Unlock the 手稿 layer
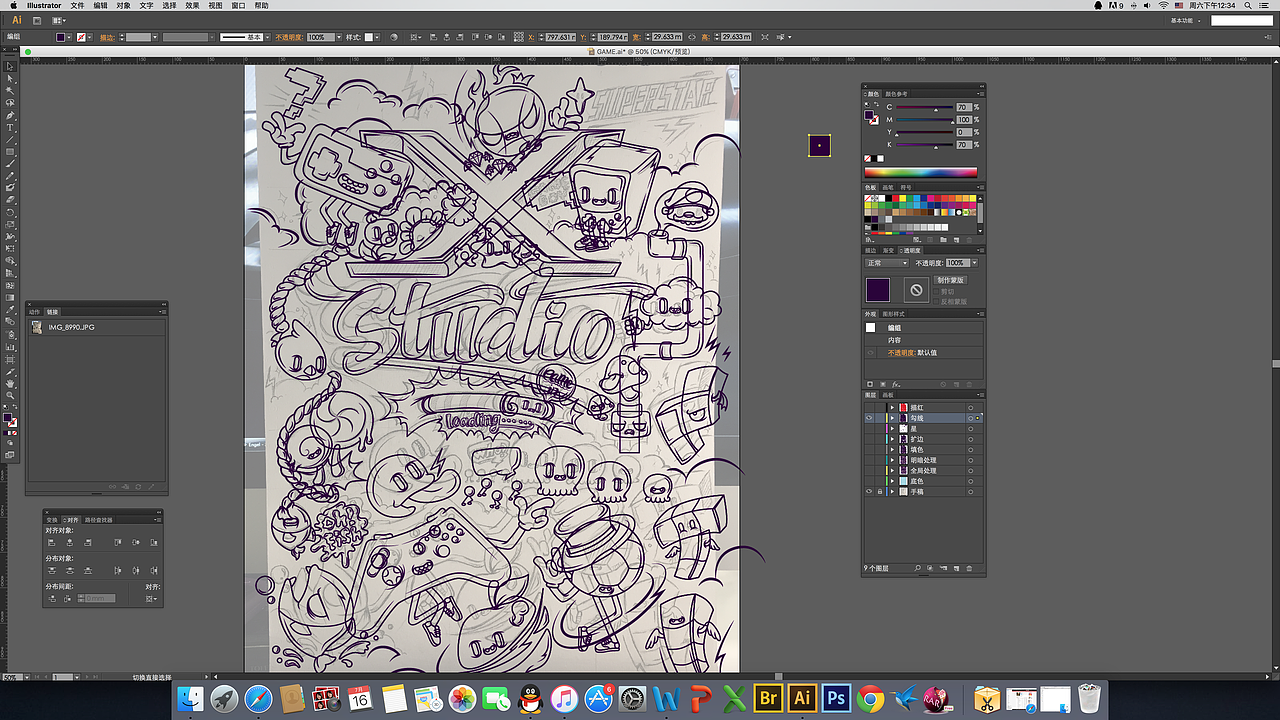This screenshot has height=720, width=1280. click(879, 492)
